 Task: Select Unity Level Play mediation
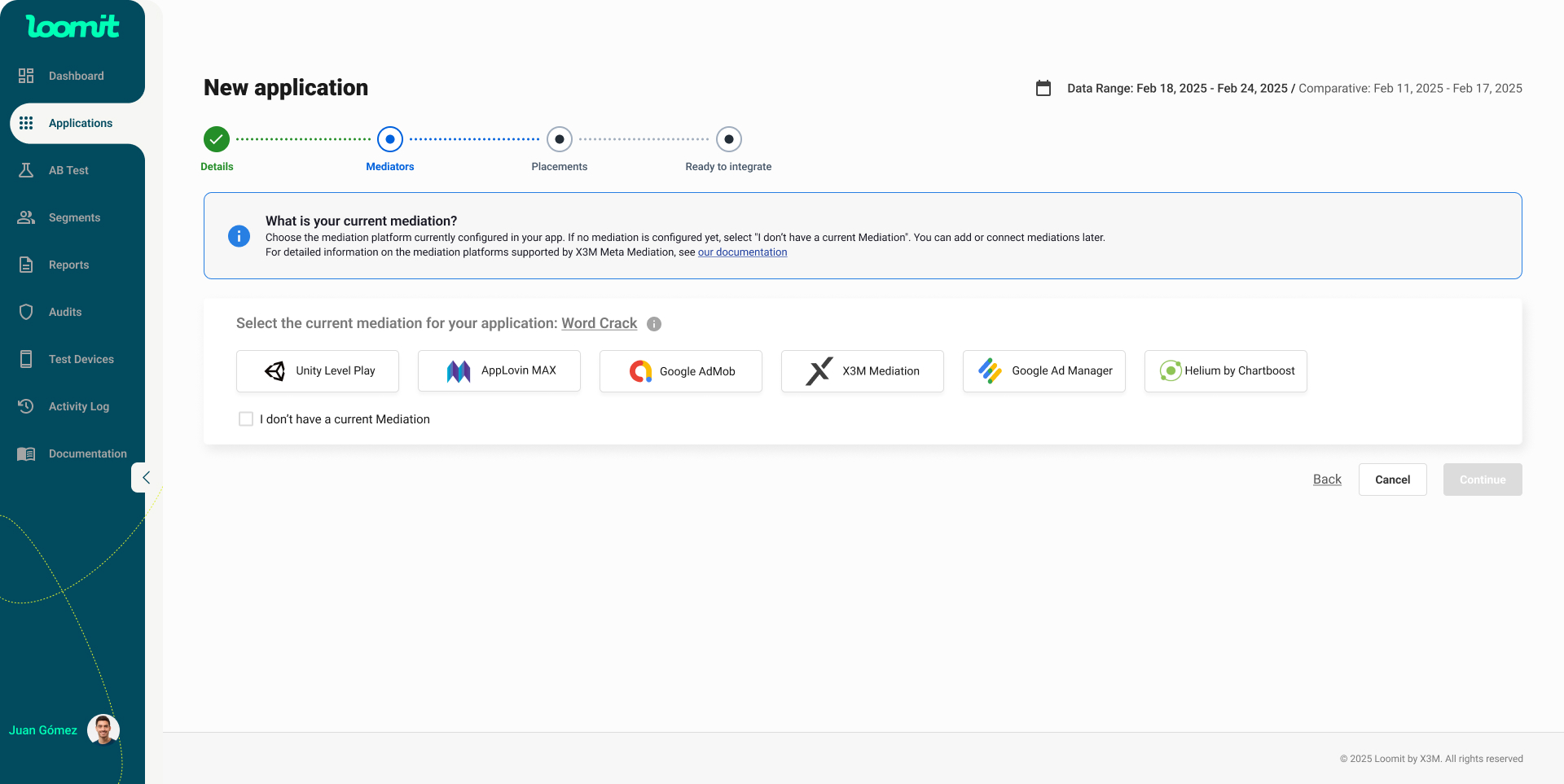pyautogui.click(x=318, y=371)
